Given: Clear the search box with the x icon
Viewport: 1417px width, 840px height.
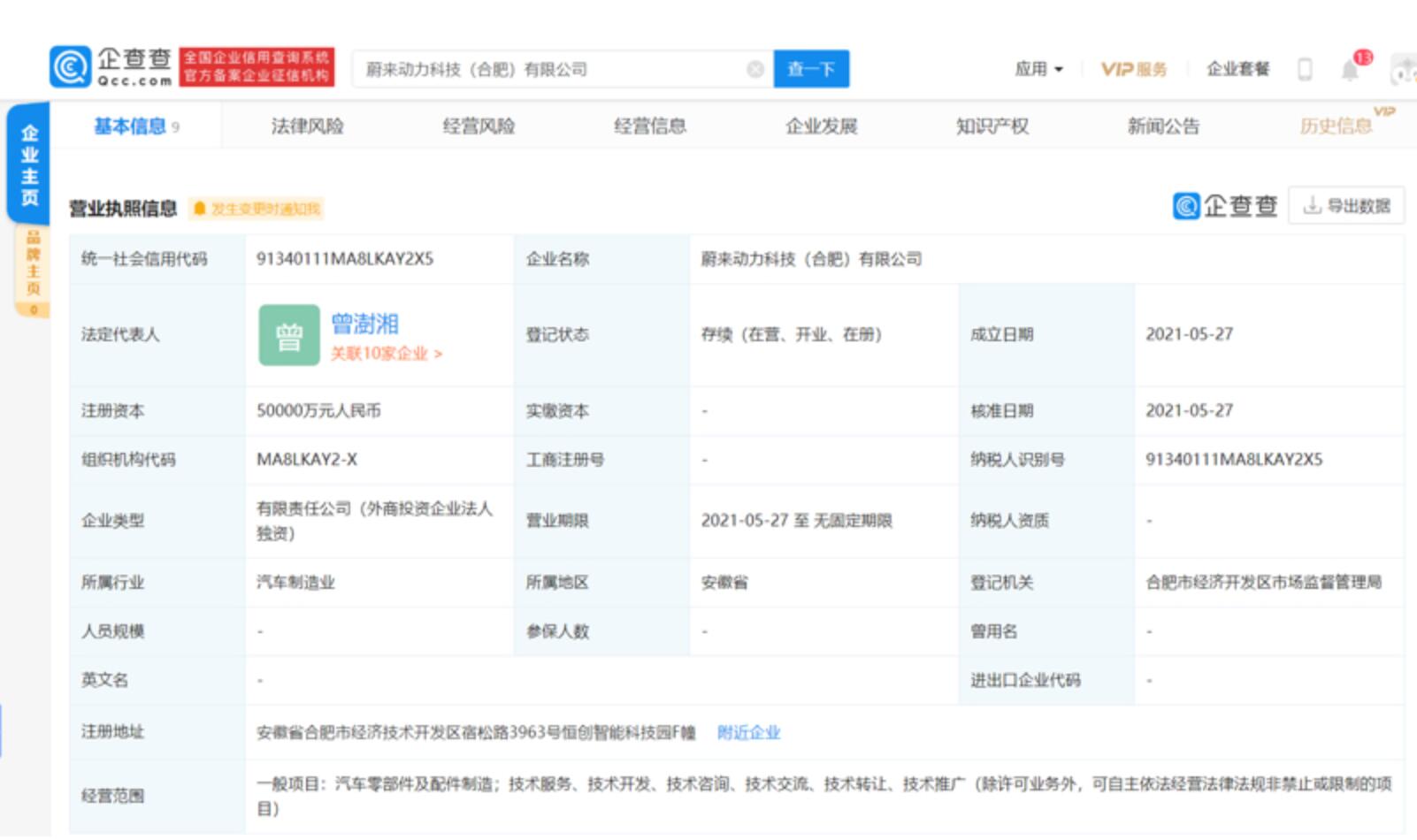Looking at the screenshot, I should (755, 69).
